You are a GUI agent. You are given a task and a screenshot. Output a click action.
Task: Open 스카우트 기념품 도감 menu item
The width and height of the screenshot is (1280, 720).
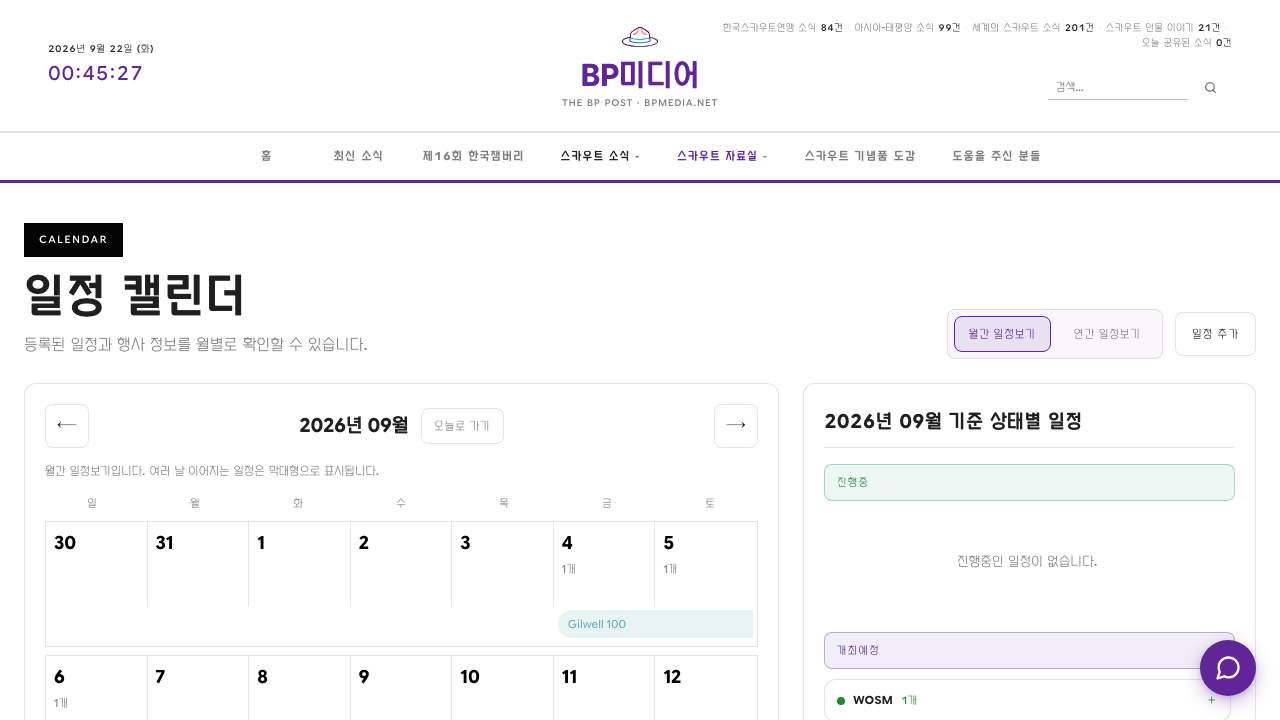pyautogui.click(x=860, y=156)
